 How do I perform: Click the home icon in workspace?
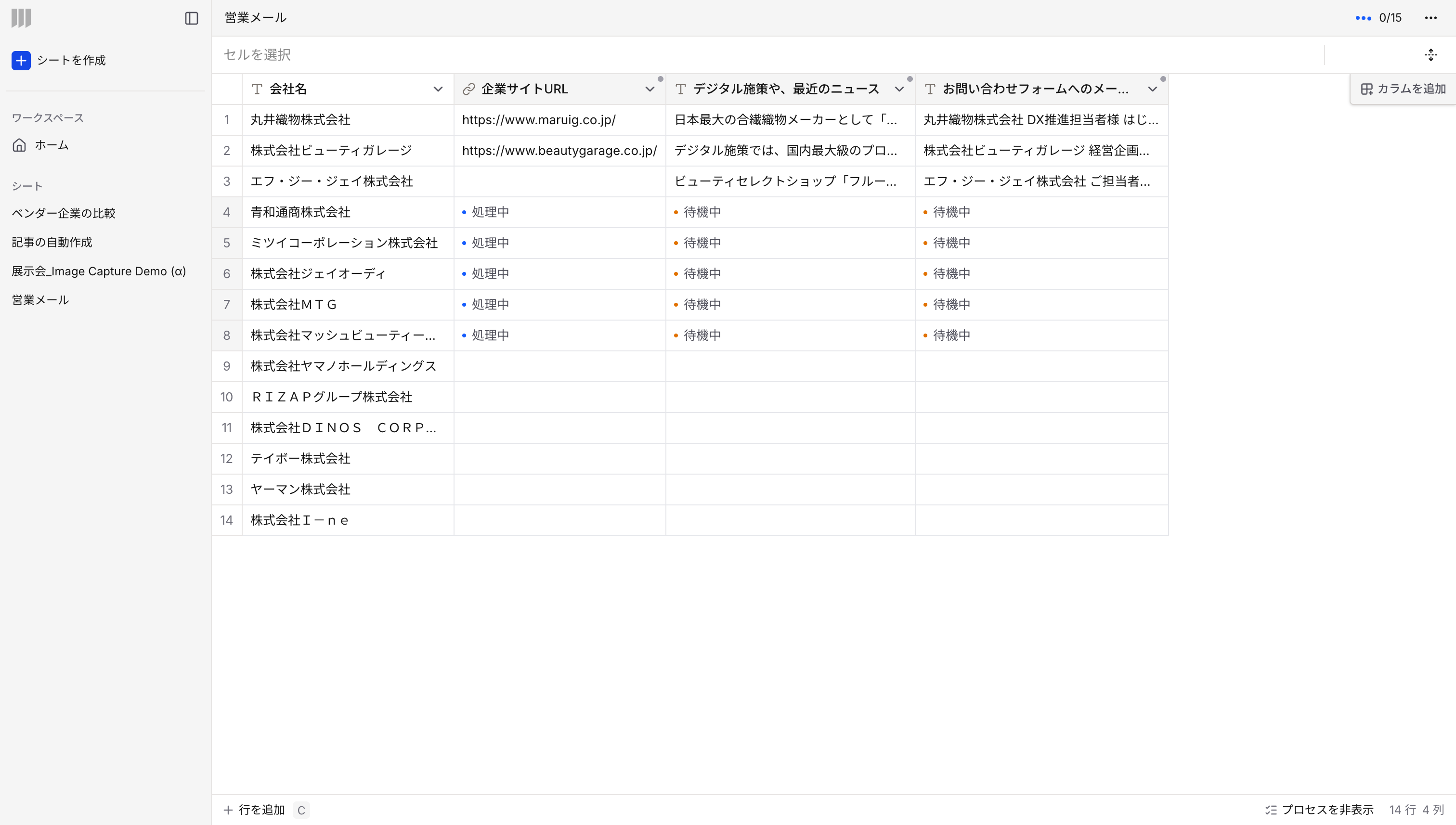(x=19, y=145)
